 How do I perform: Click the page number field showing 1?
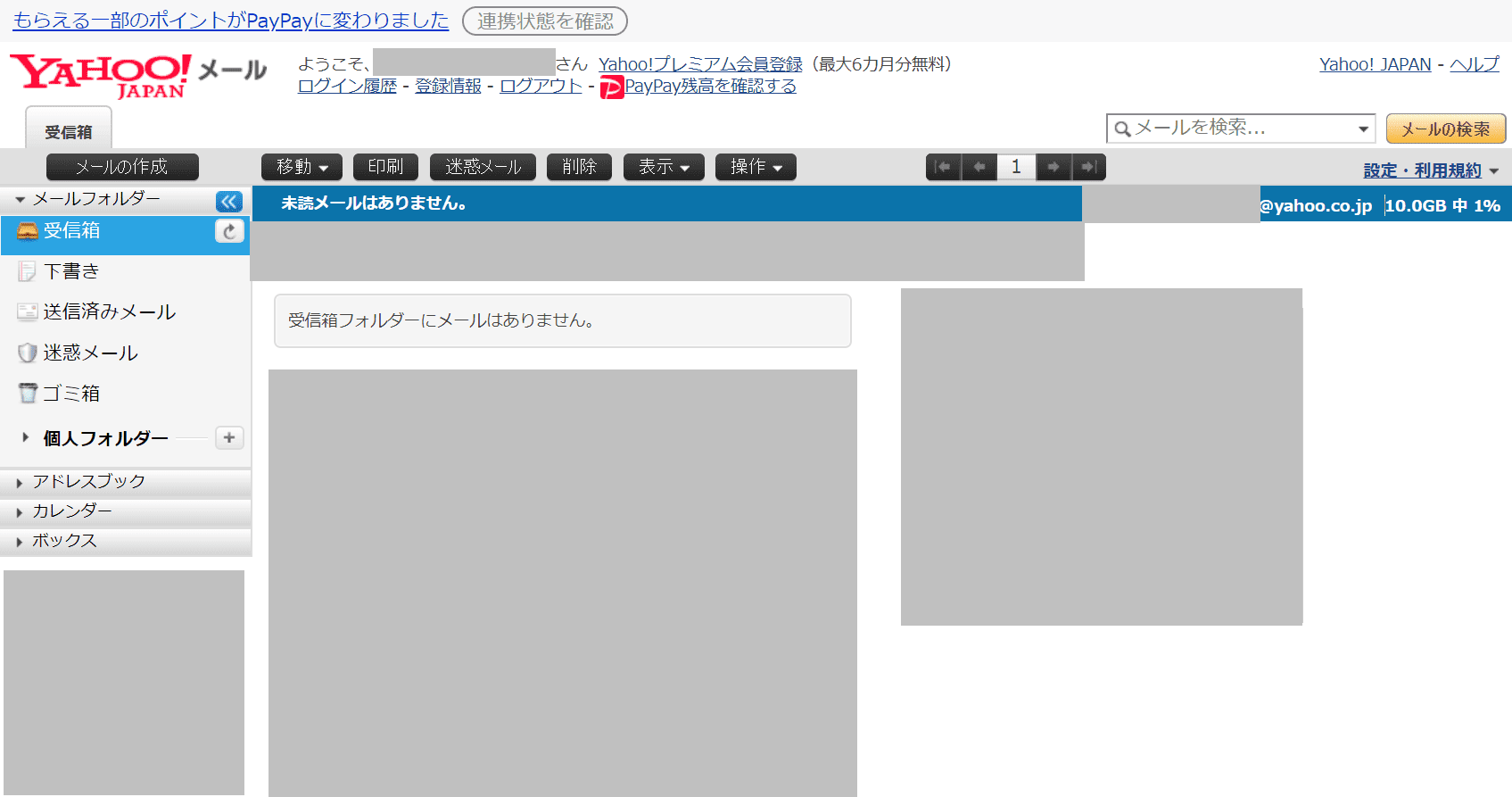pyautogui.click(x=1016, y=167)
